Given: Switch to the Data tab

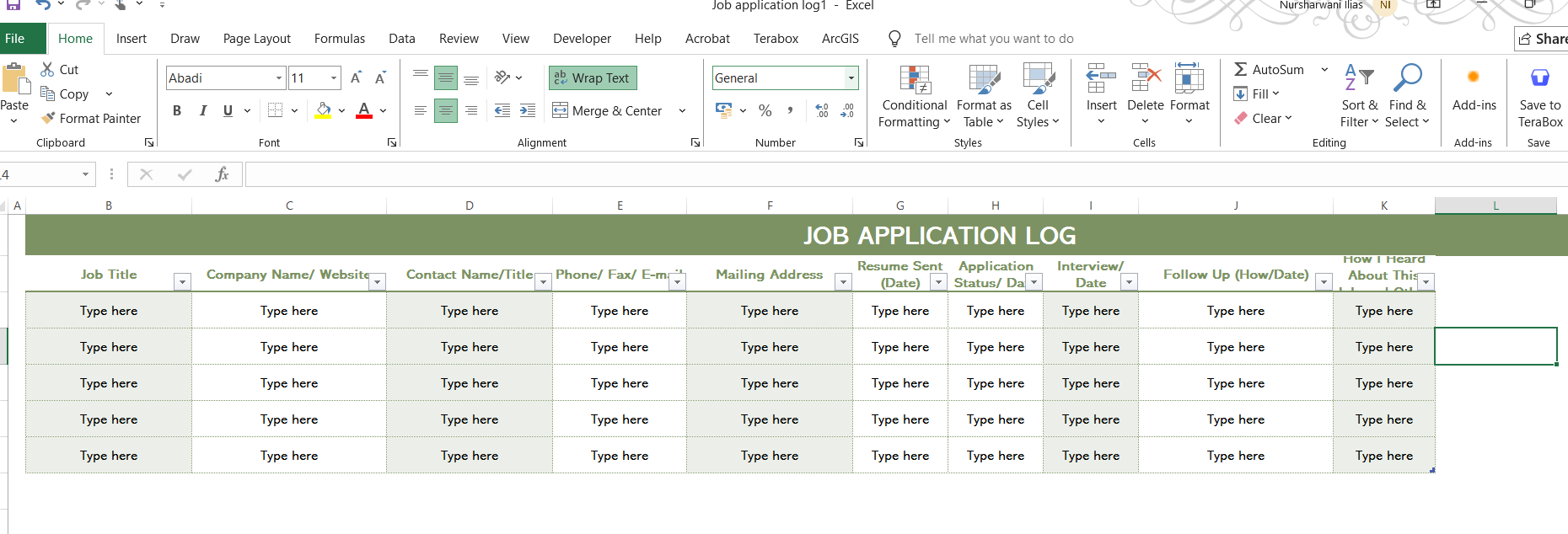Looking at the screenshot, I should pyautogui.click(x=402, y=39).
